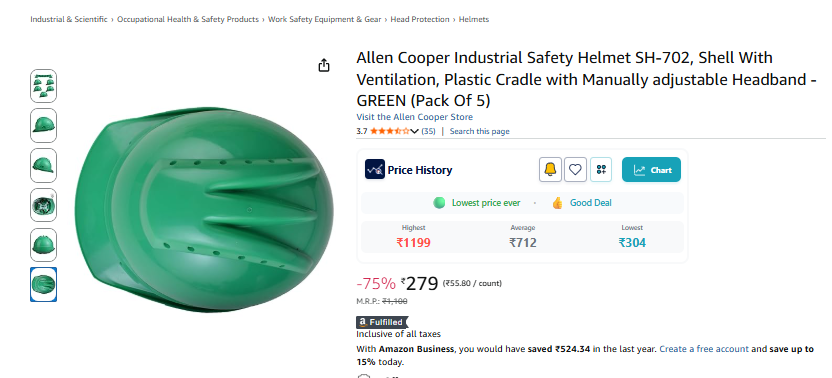Screen dimensions: 832x378
Task: Click the thumbs-up Good Deal icon
Action: point(557,203)
